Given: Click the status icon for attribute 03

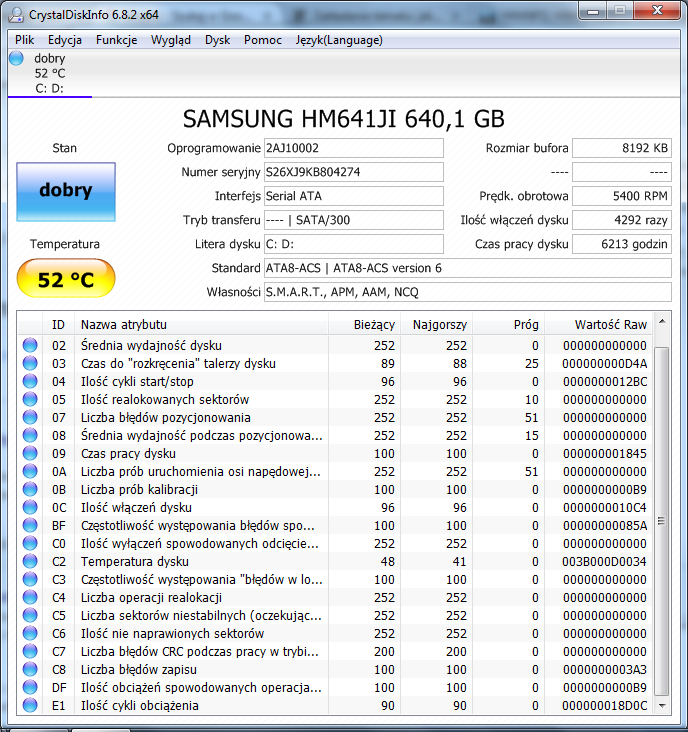Looking at the screenshot, I should [x=30, y=363].
